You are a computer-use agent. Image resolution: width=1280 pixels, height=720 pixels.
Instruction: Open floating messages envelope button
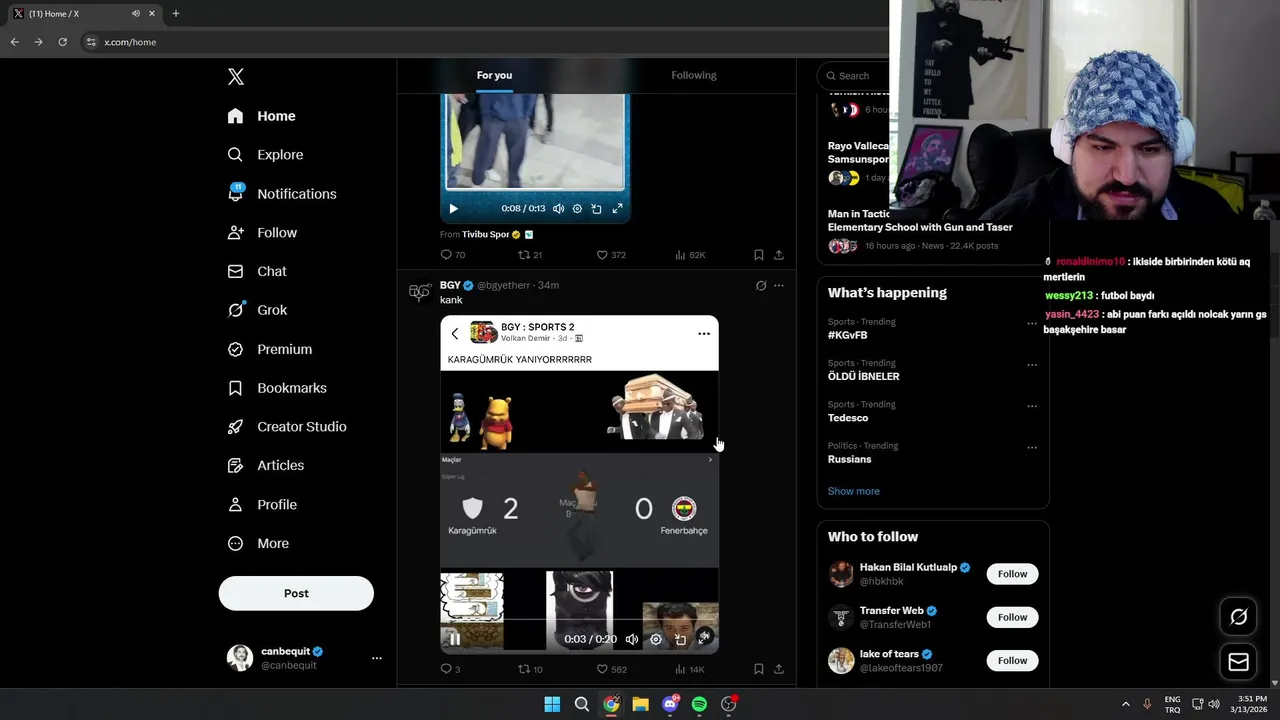pyautogui.click(x=1238, y=662)
